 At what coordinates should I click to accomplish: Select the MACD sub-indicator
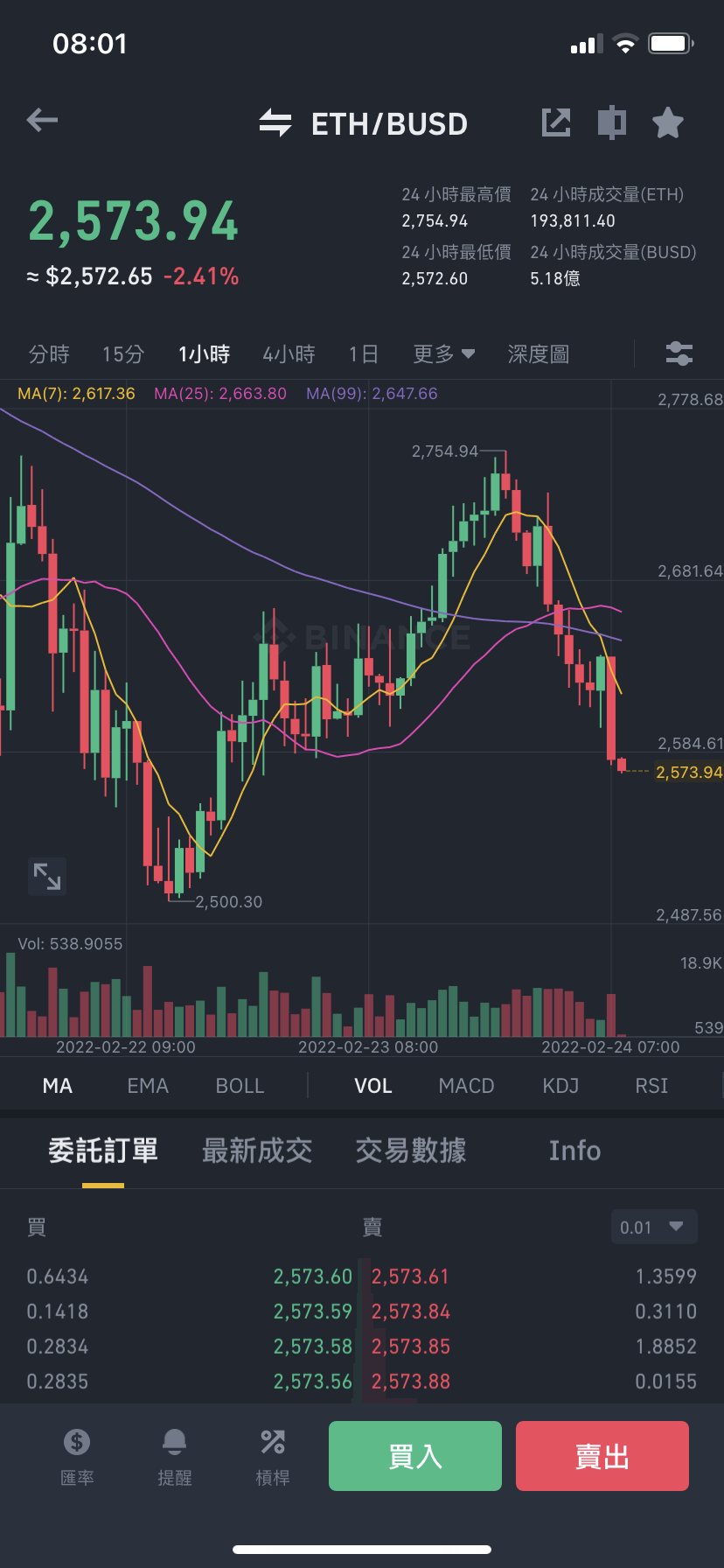coord(466,1086)
